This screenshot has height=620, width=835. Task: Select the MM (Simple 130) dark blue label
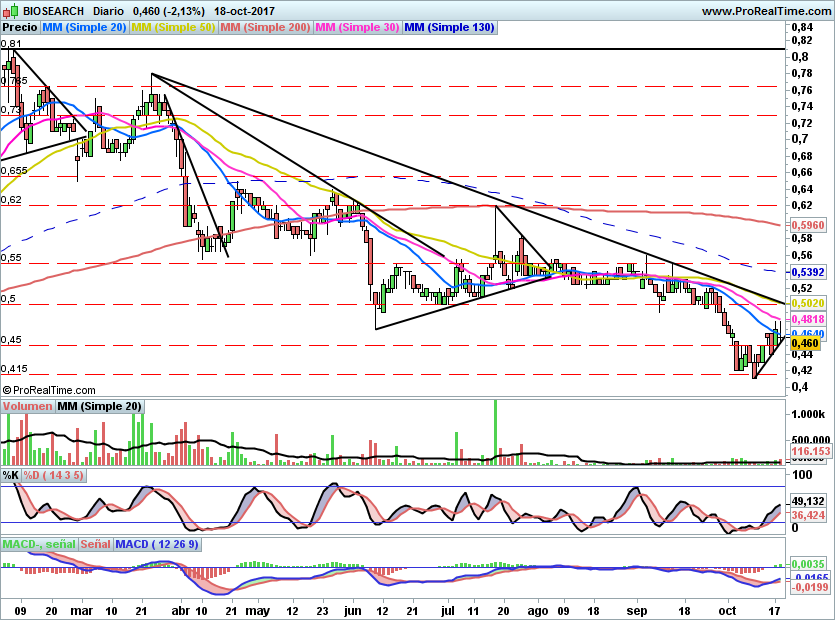(449, 27)
